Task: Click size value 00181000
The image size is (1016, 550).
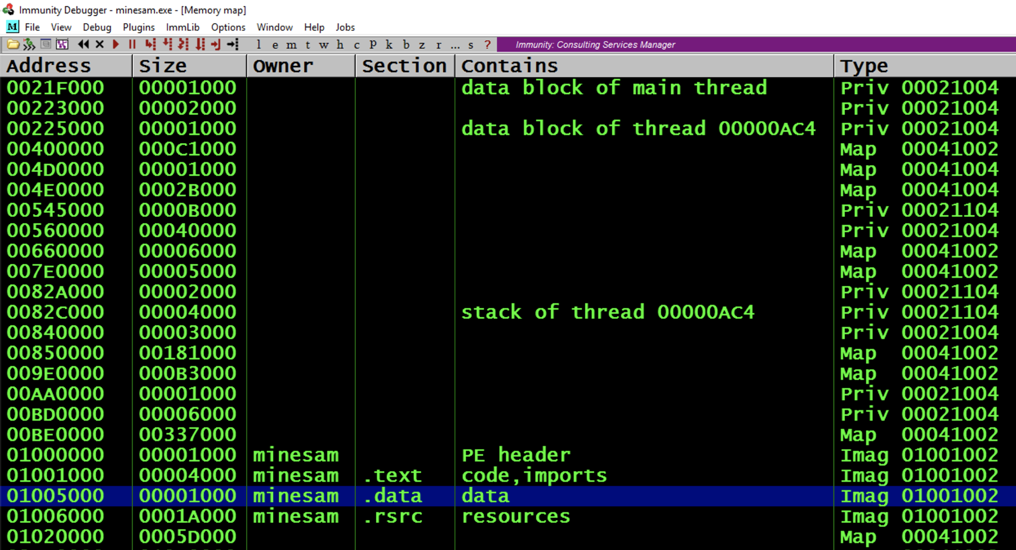Action: pyautogui.click(x=188, y=353)
